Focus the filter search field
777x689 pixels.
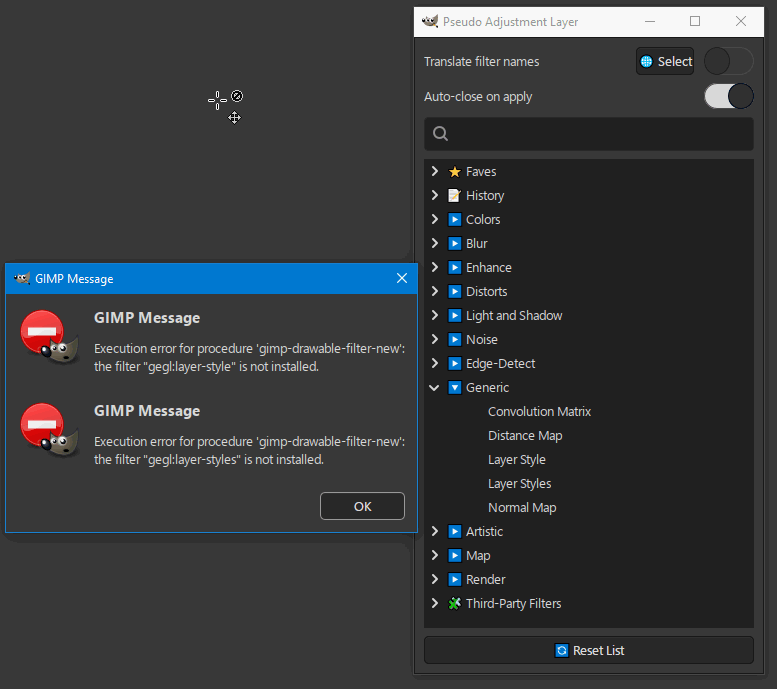(x=589, y=134)
